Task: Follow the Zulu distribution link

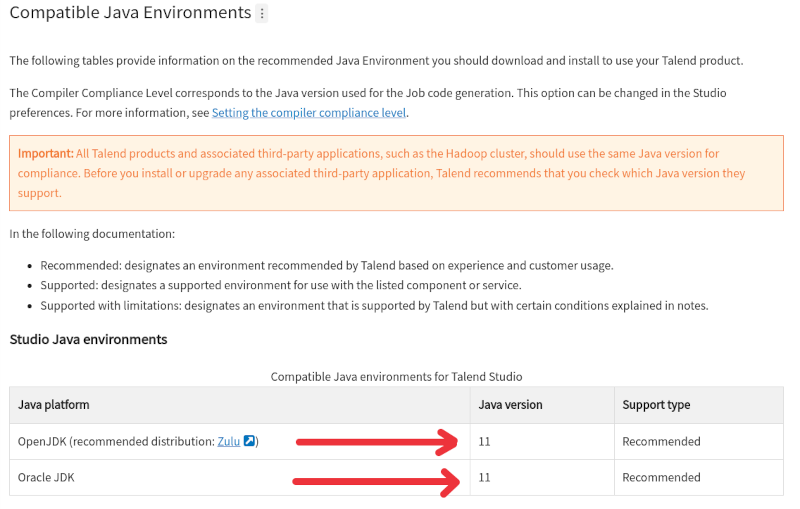Action: [x=229, y=441]
